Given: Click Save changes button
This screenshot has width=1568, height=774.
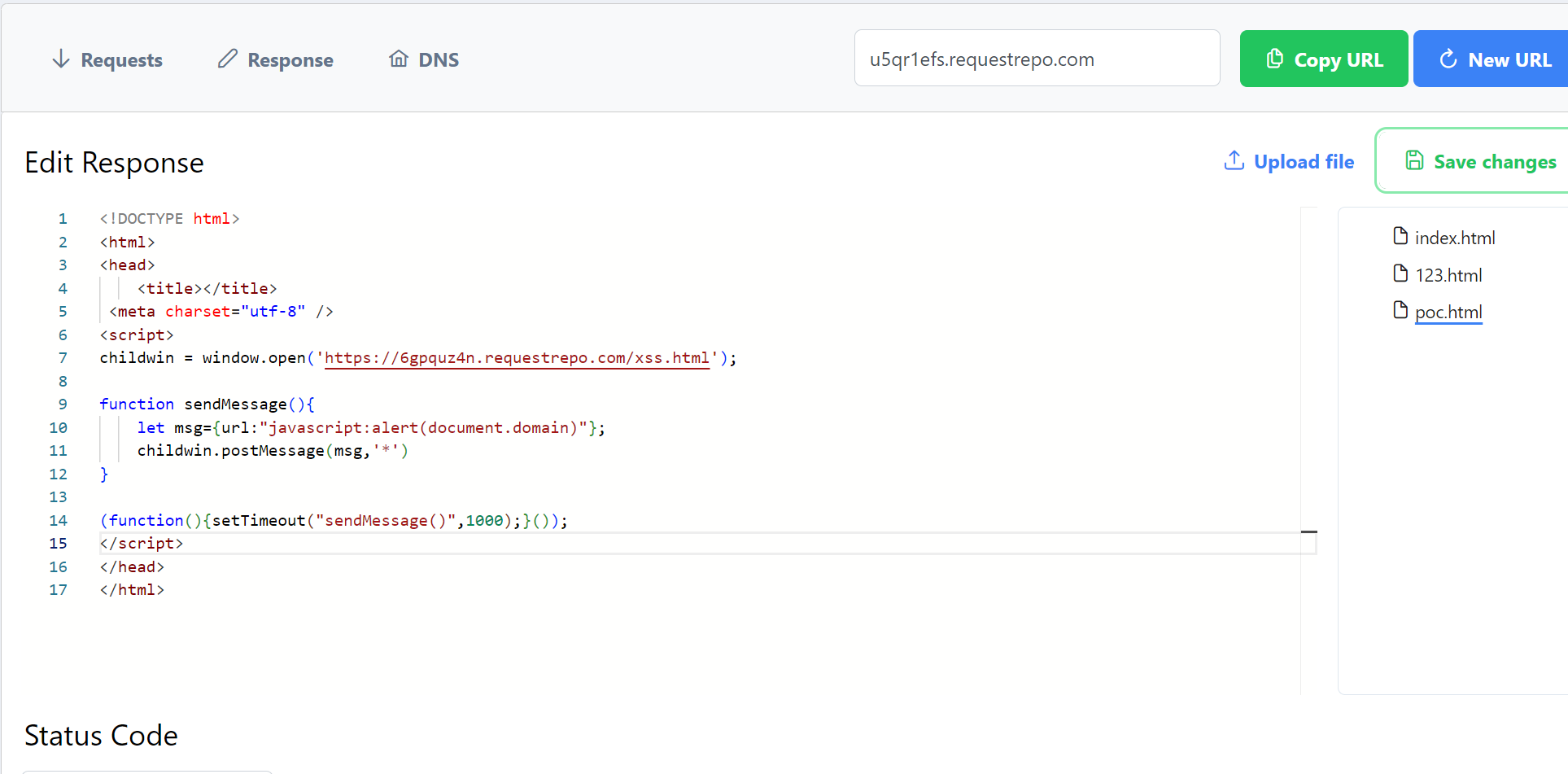Looking at the screenshot, I should tap(1472, 160).
